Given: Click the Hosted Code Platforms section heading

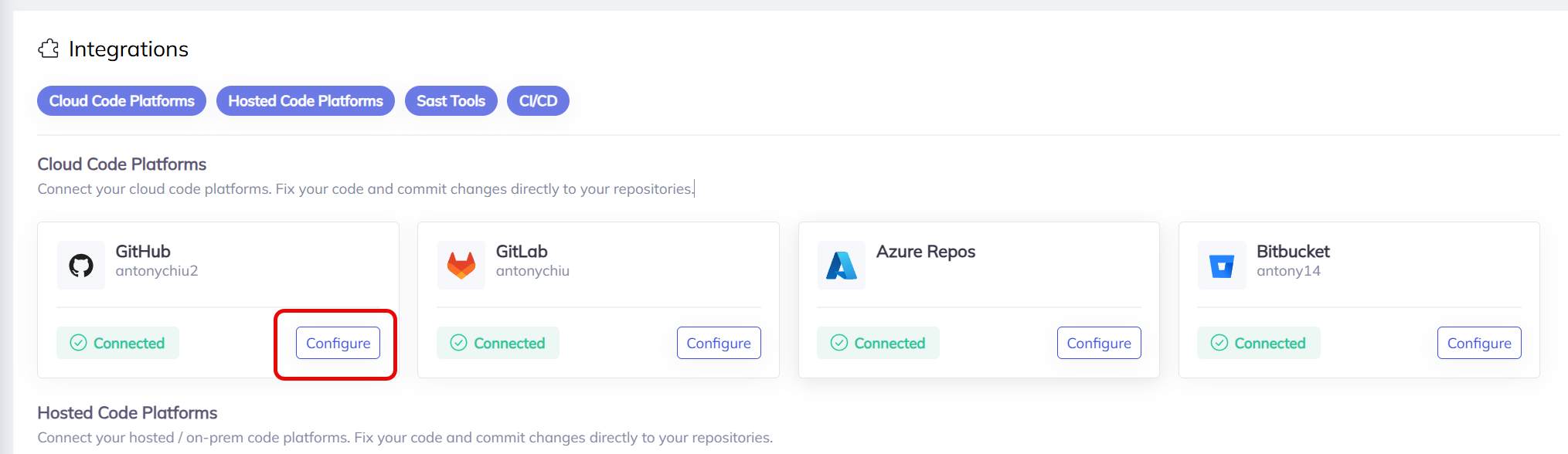Looking at the screenshot, I should (128, 413).
